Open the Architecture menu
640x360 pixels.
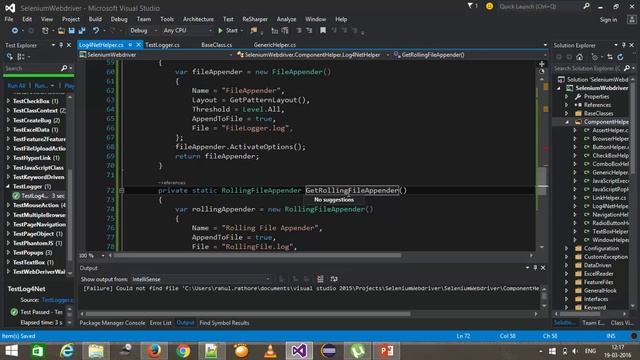click(198, 19)
